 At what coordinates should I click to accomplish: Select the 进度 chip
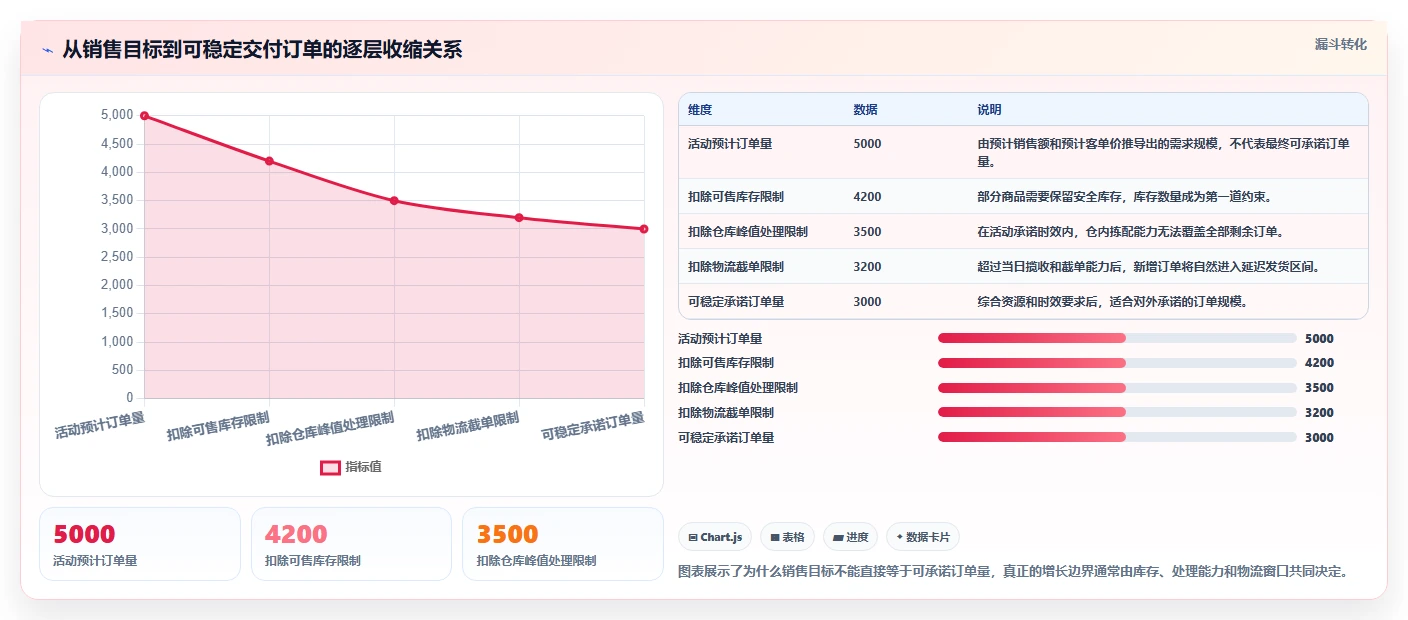click(850, 537)
